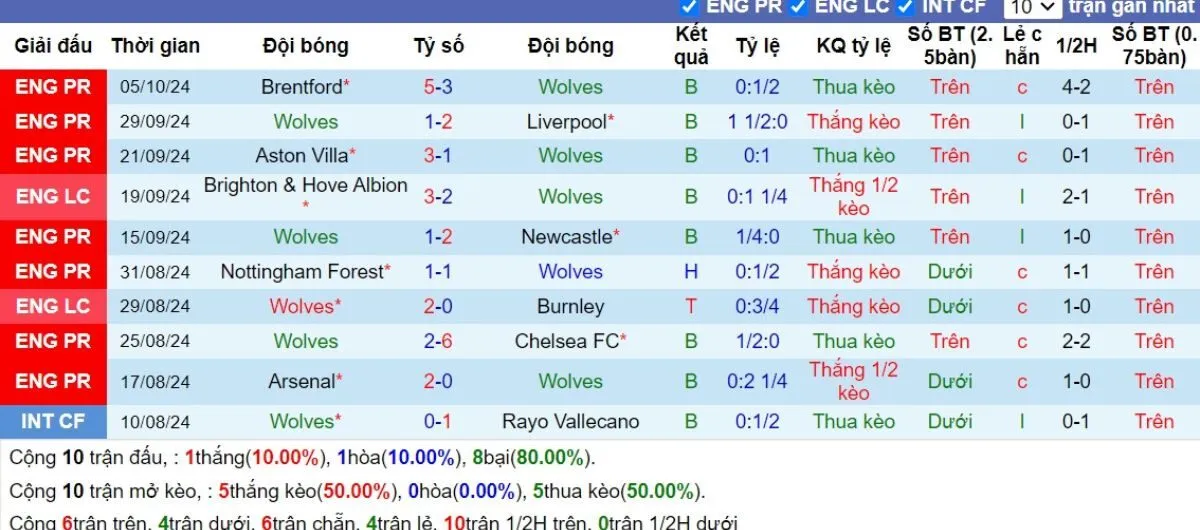Select the Aston Villa team link
The width and height of the screenshot is (1200, 530).
tap(301, 156)
